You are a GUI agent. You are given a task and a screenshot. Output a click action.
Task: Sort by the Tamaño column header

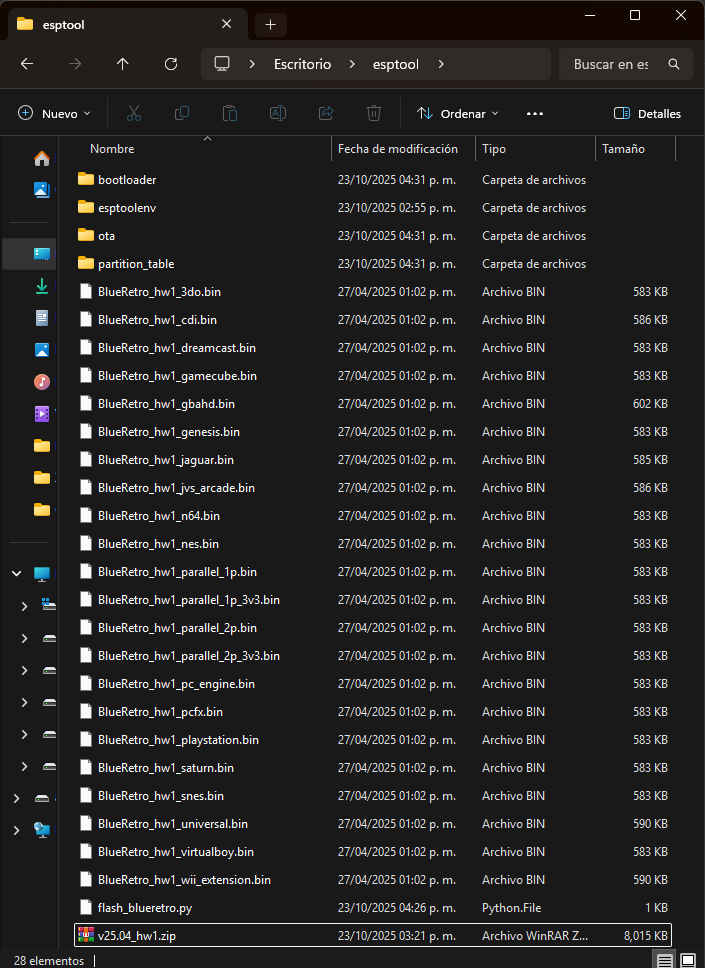point(623,149)
